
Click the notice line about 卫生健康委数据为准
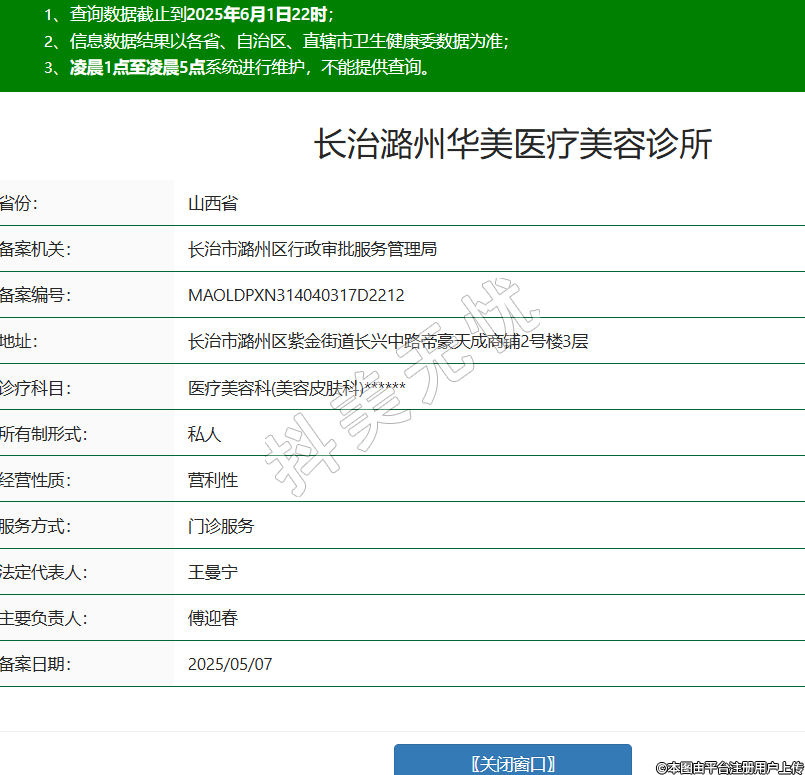[290, 41]
